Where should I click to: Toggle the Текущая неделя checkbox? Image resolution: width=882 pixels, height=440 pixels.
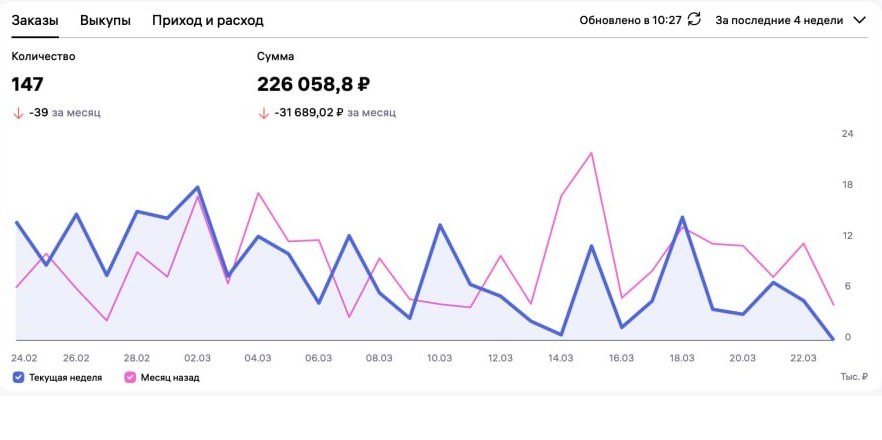(18, 378)
